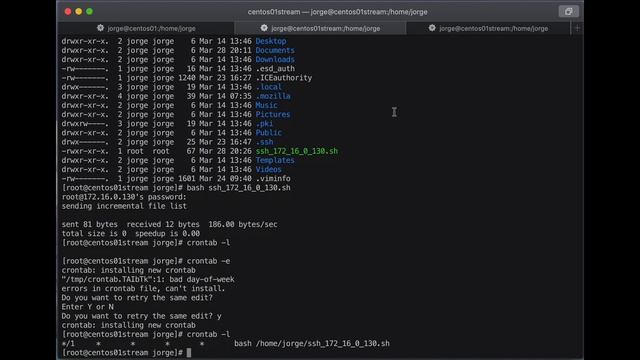Viewport: 640px width, 360px height.
Task: Click 'Do you want to retry' line answered y
Action: click(x=142, y=316)
